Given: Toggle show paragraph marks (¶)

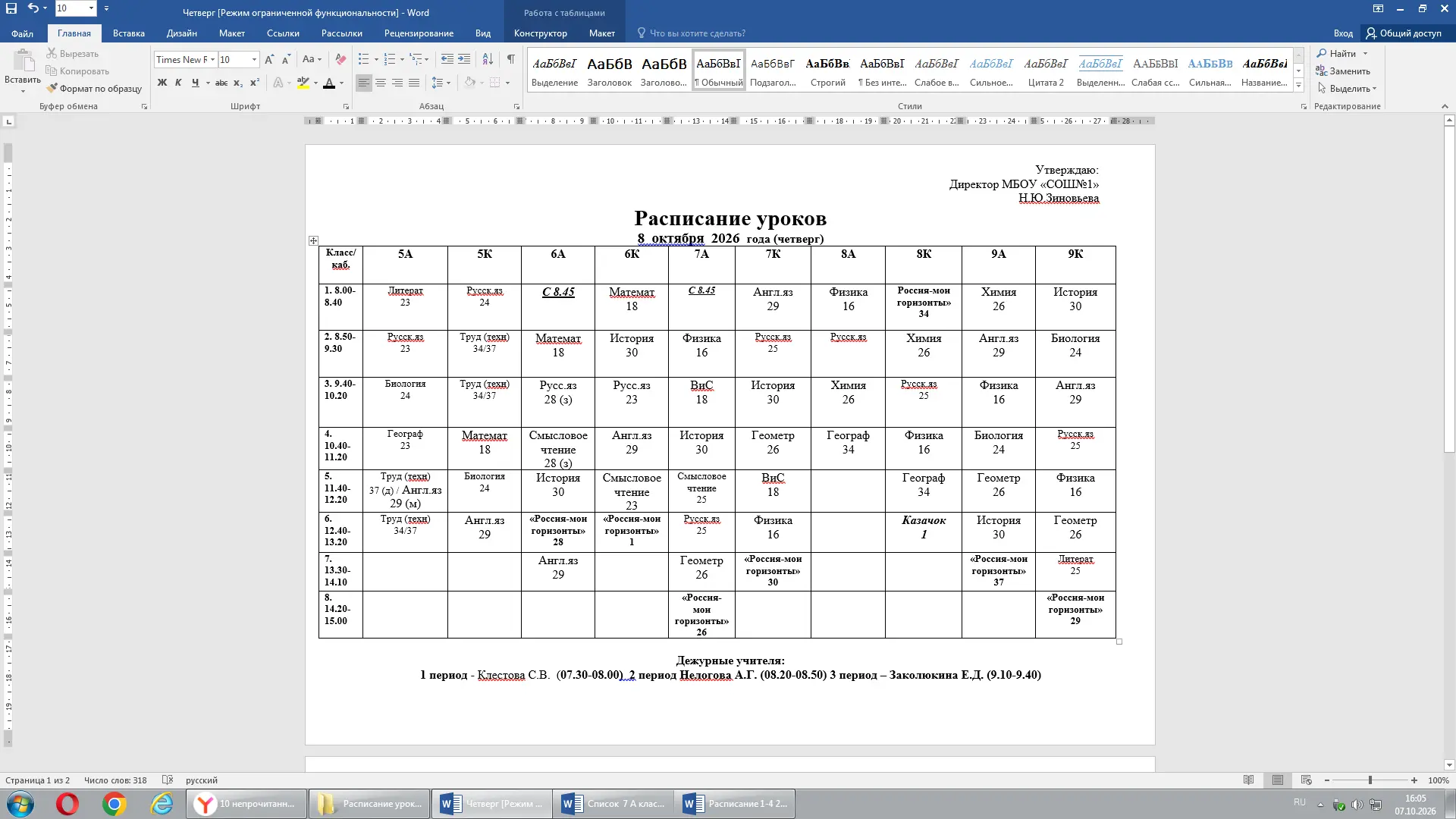Looking at the screenshot, I should point(511,59).
